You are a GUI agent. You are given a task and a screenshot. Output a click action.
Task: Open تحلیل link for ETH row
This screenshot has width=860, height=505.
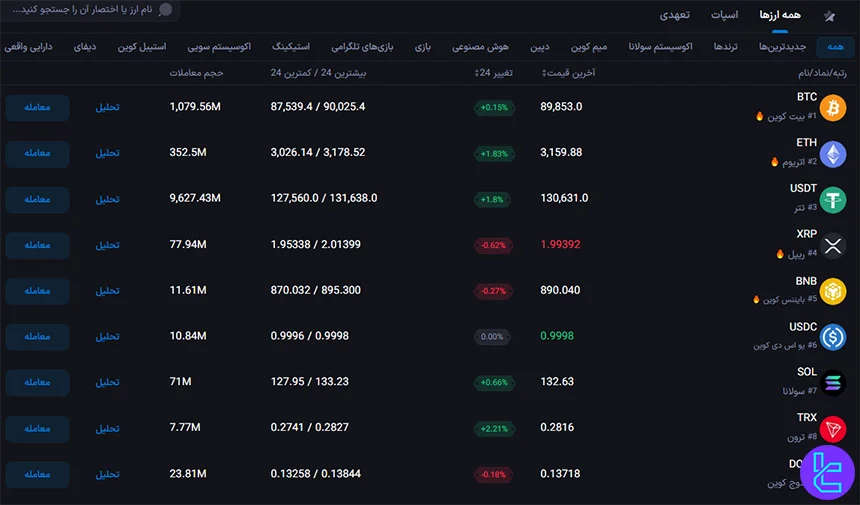pyautogui.click(x=107, y=154)
